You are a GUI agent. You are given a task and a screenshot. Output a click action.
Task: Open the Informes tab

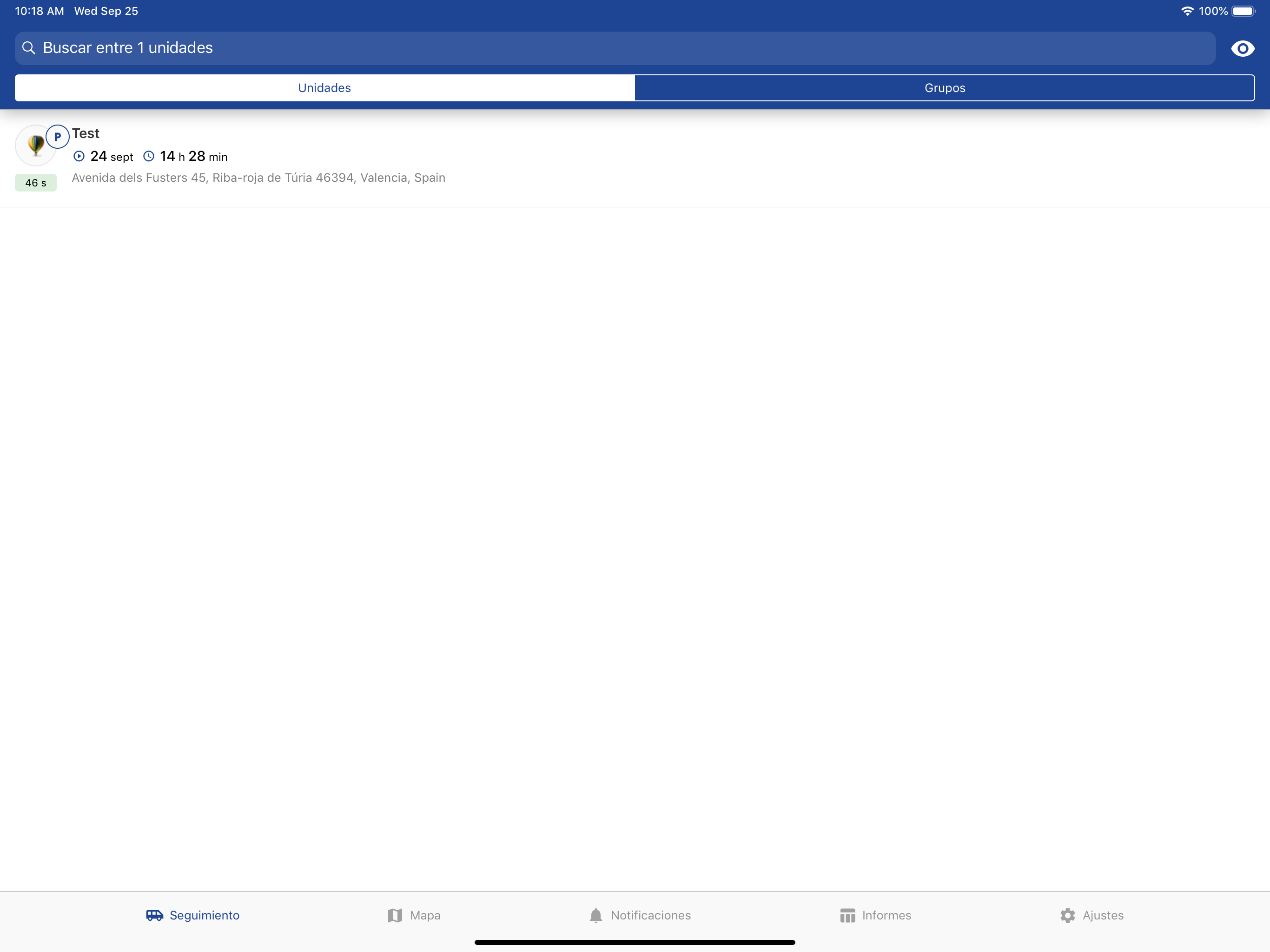875,915
